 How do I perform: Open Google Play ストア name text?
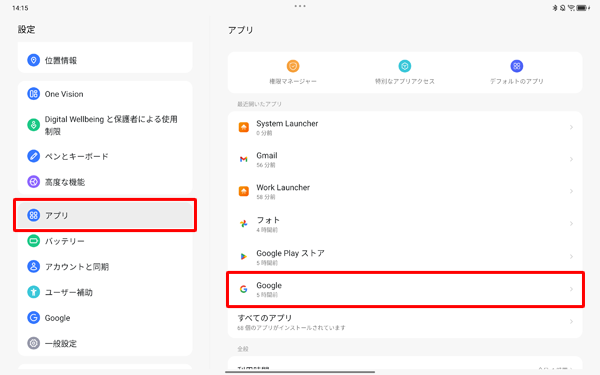290,253
